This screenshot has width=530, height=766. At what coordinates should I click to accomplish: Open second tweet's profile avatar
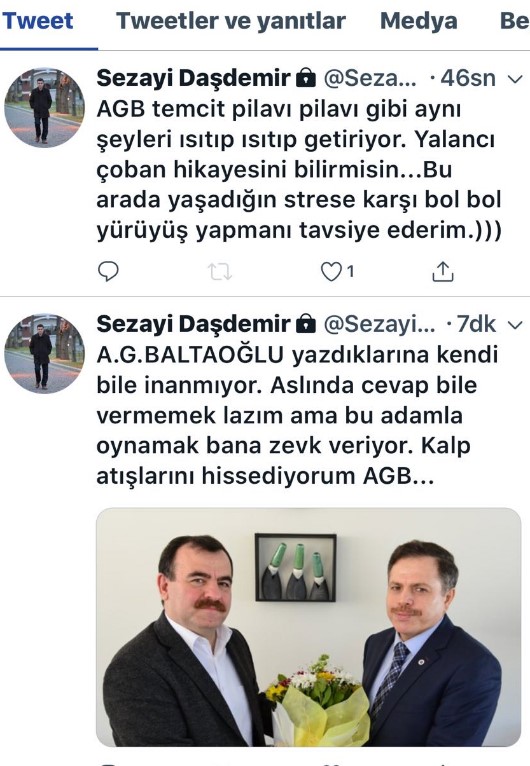(44, 354)
